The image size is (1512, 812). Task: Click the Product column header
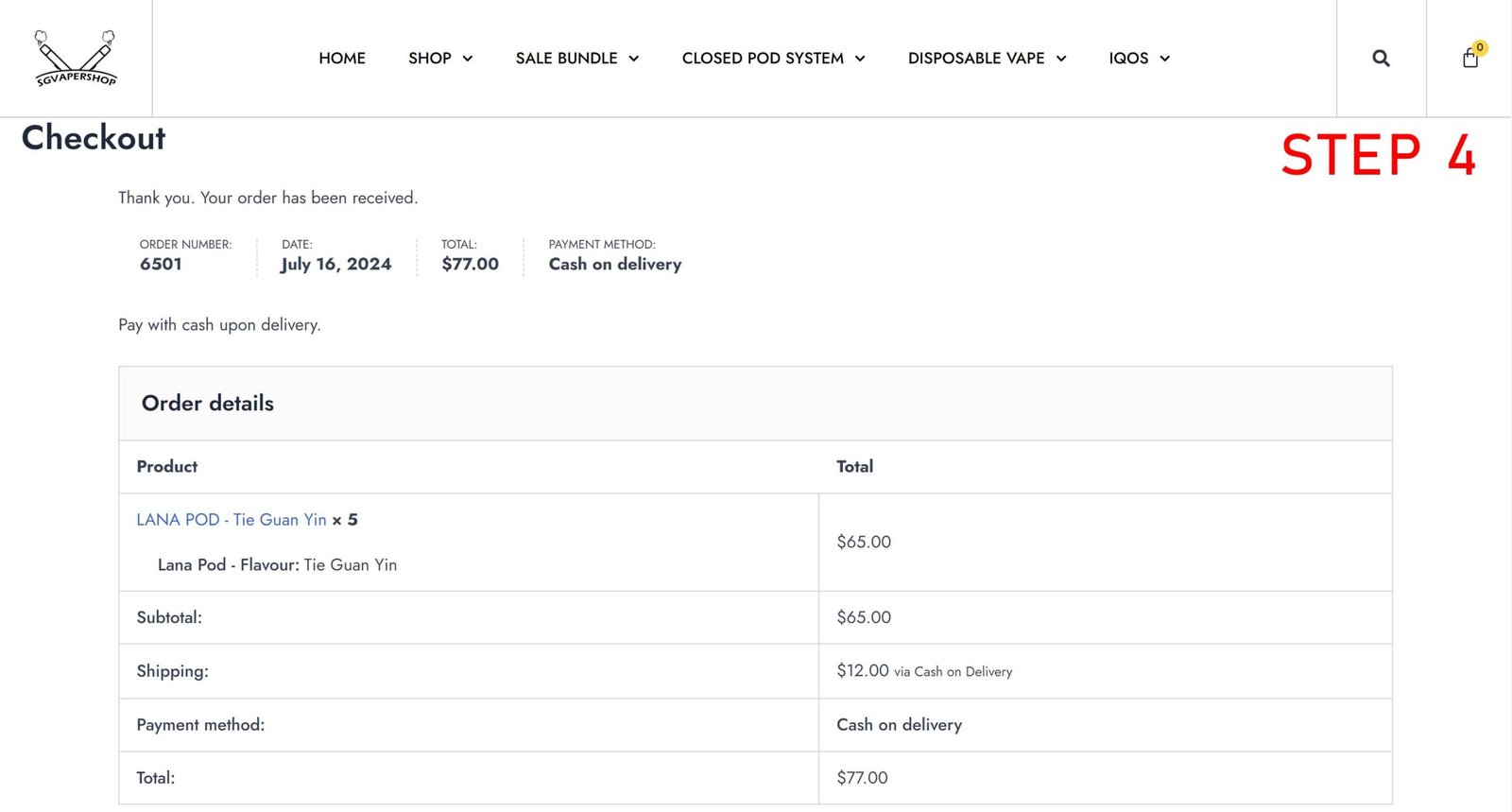coord(167,467)
